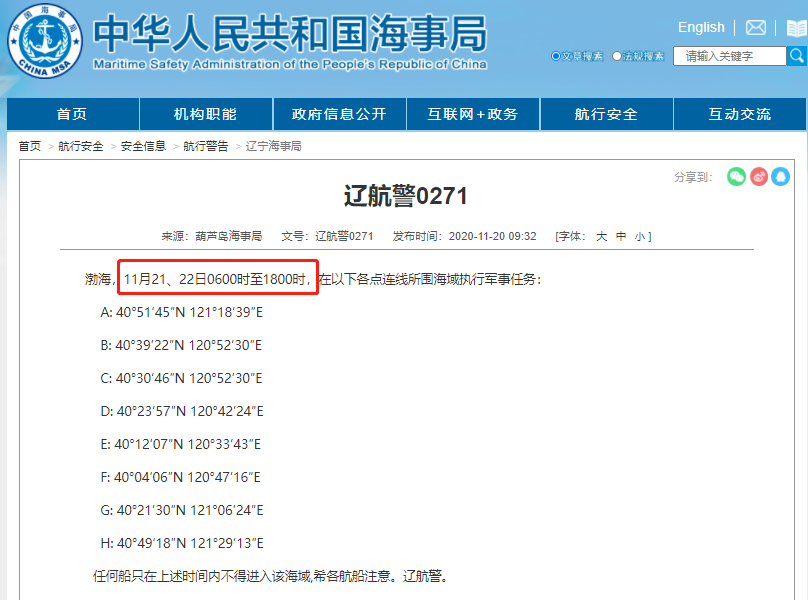Image resolution: width=808 pixels, height=600 pixels.
Task: Click the open book icon in header
Action: 797,28
